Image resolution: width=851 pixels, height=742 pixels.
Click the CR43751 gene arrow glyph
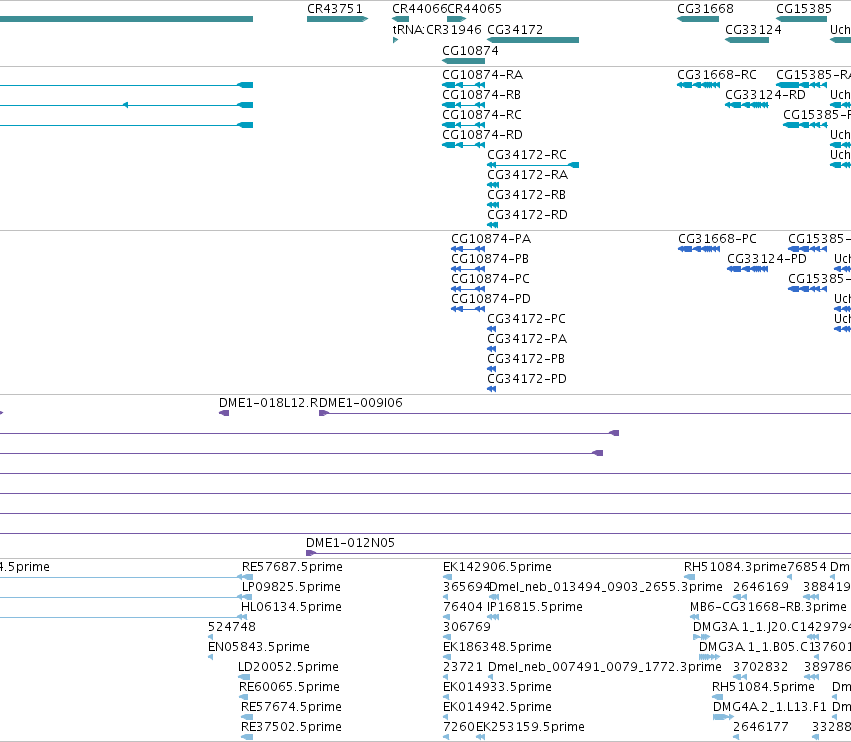pos(338,19)
